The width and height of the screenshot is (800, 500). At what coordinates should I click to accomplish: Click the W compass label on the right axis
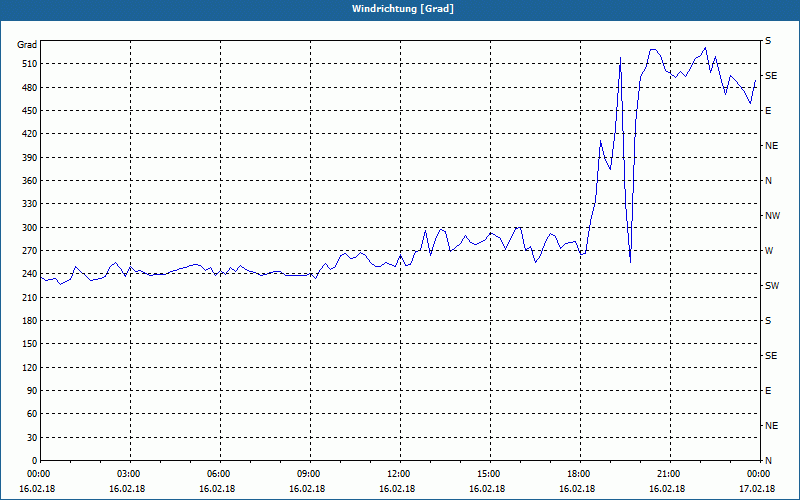(769, 251)
